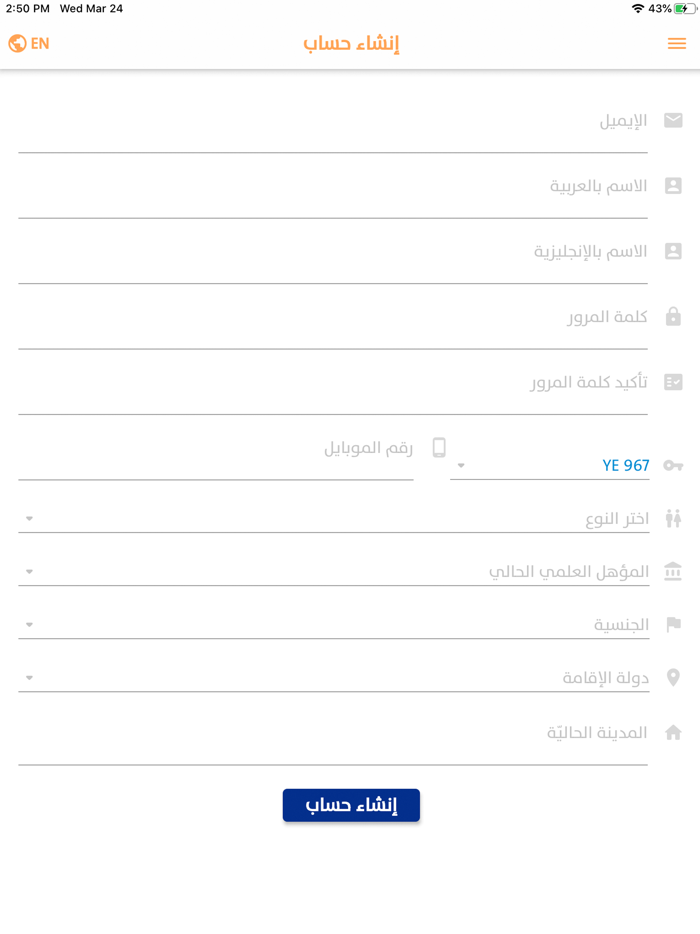Click the person icon beside Arabic name field
This screenshot has width=700, height=934.
point(673,185)
